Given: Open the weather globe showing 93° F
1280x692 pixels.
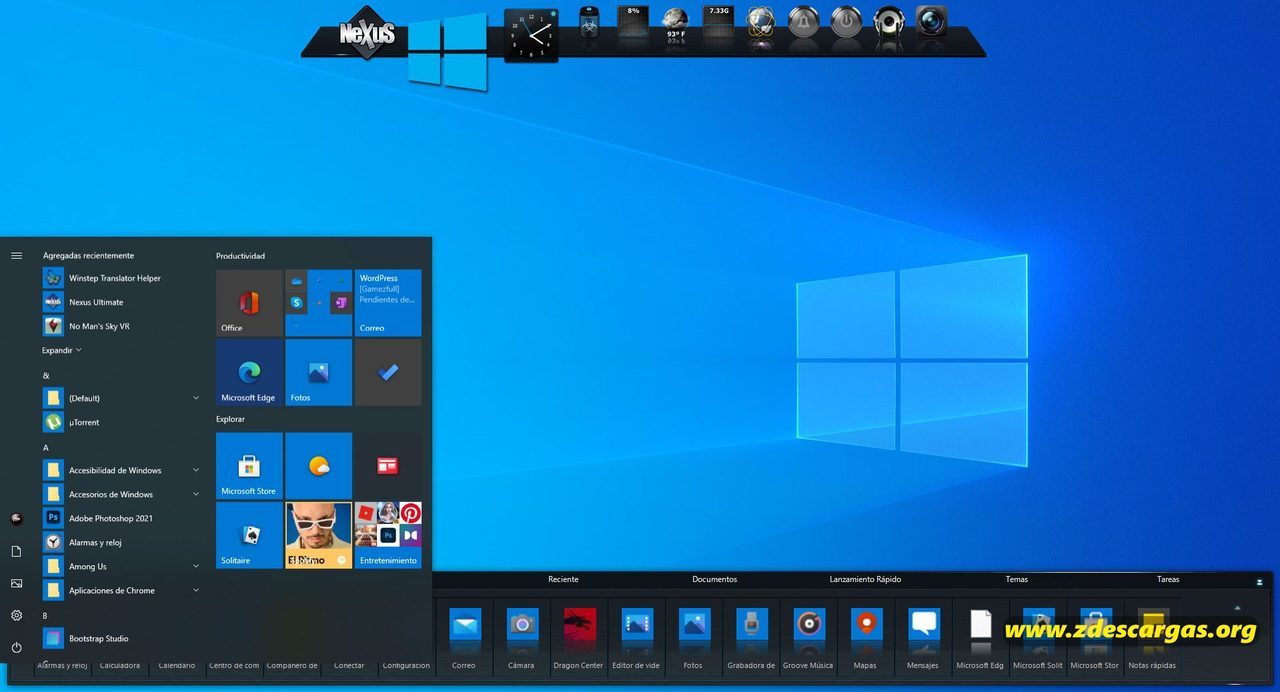Looking at the screenshot, I should click(x=675, y=25).
